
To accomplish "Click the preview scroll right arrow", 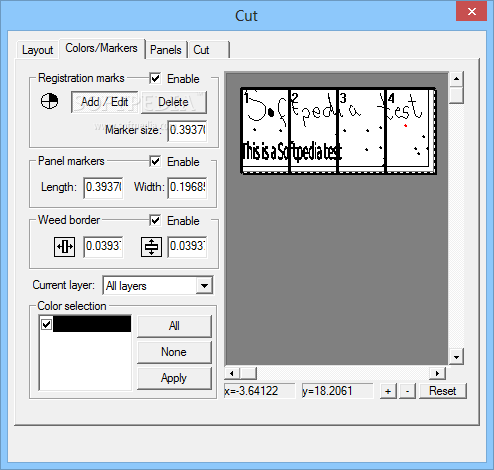I will tap(438, 373).
